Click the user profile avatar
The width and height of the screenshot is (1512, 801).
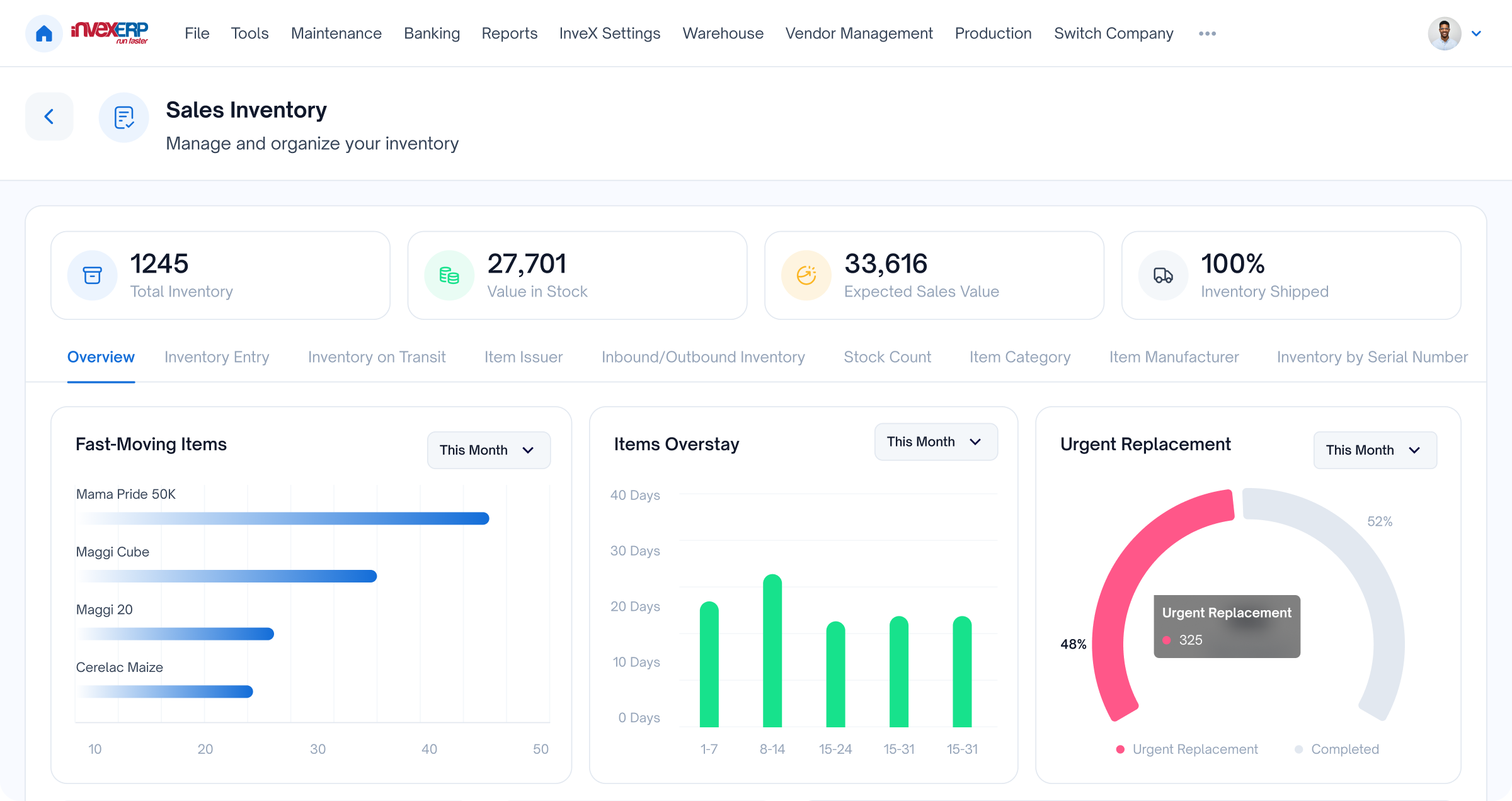(1444, 33)
